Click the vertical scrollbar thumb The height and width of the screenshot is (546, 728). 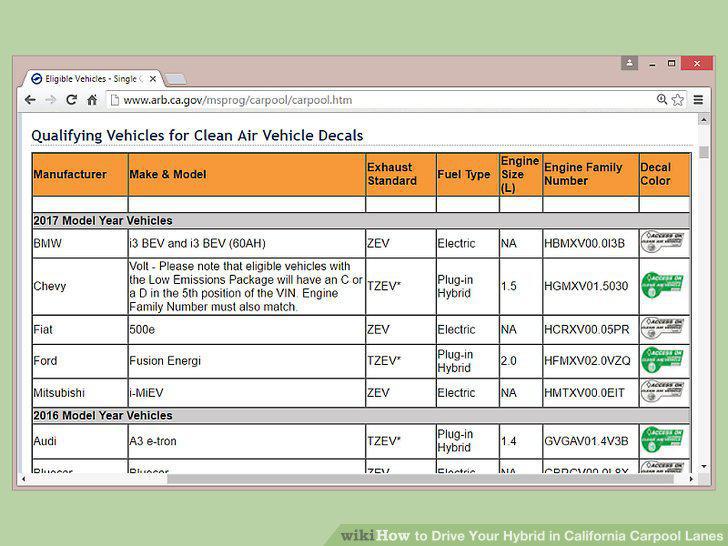(704, 152)
